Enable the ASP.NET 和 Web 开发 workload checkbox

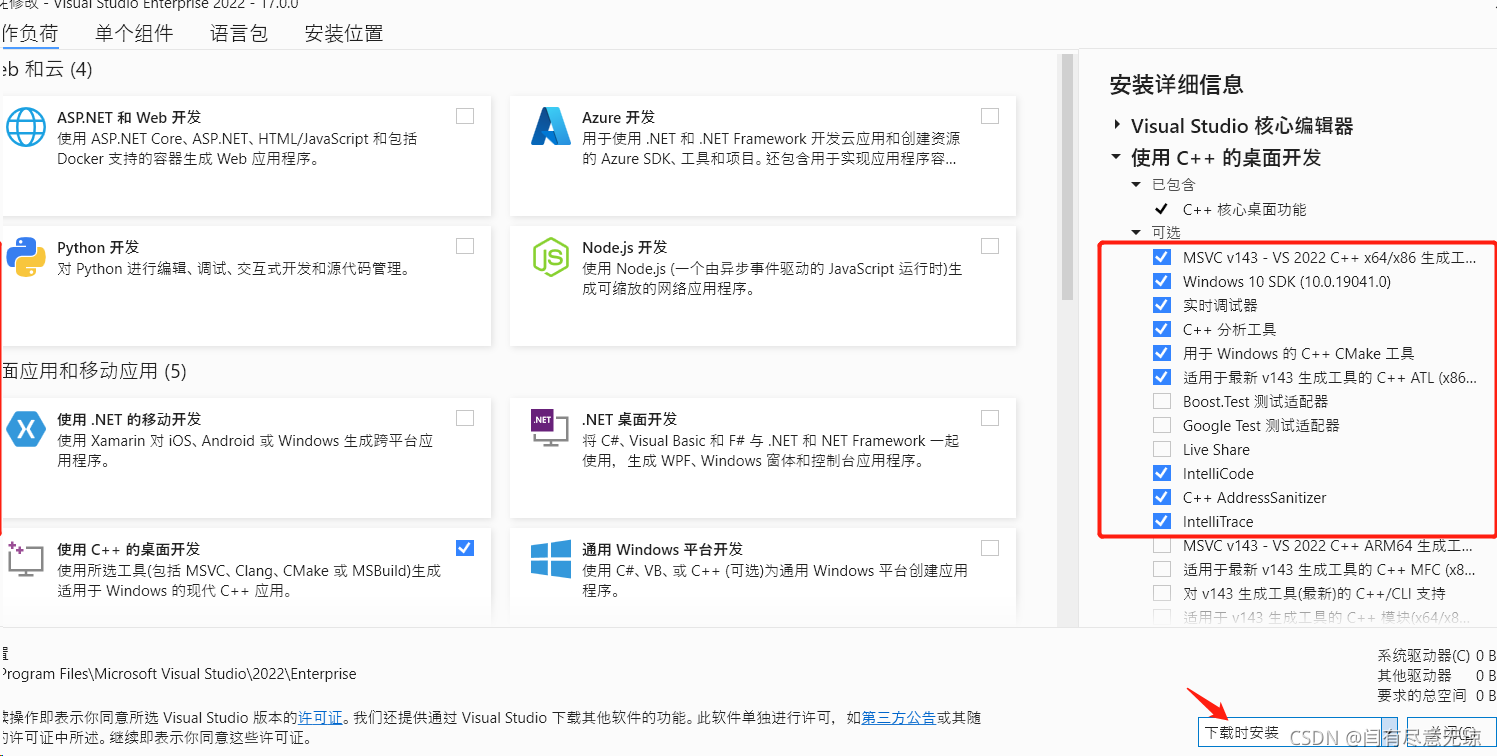(x=465, y=116)
